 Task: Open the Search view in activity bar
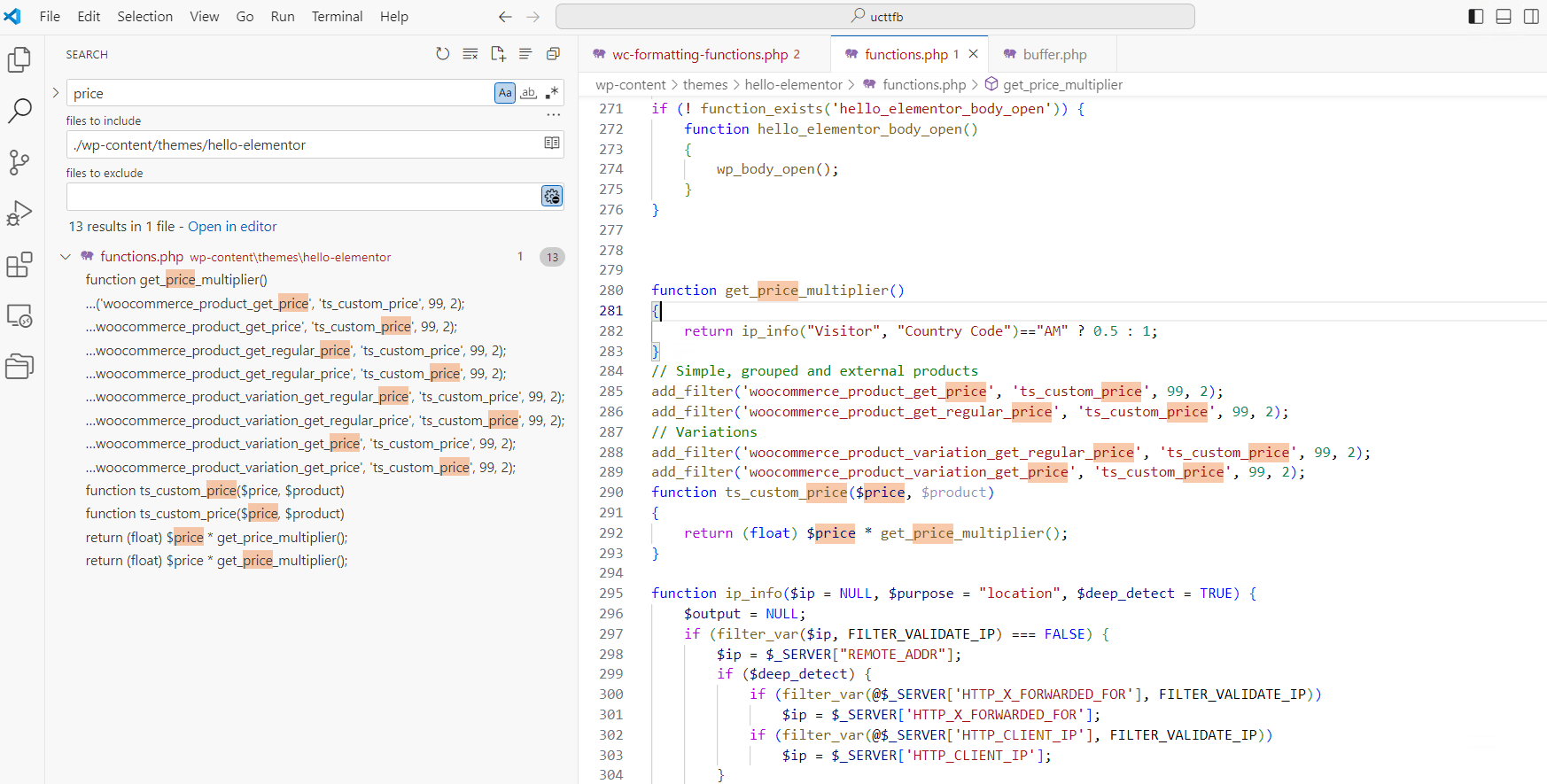[19, 111]
